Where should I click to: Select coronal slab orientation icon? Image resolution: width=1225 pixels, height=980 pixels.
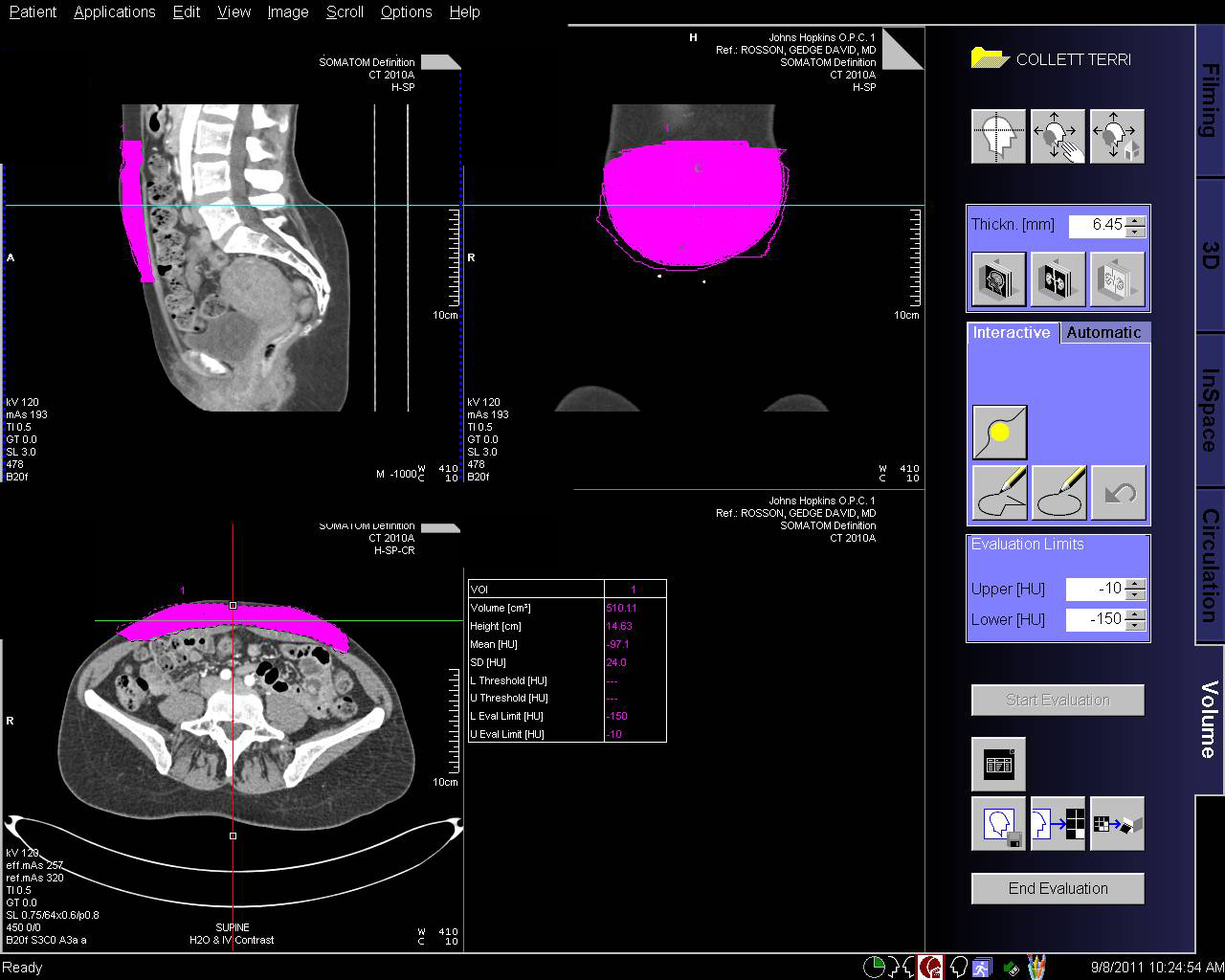1058,279
